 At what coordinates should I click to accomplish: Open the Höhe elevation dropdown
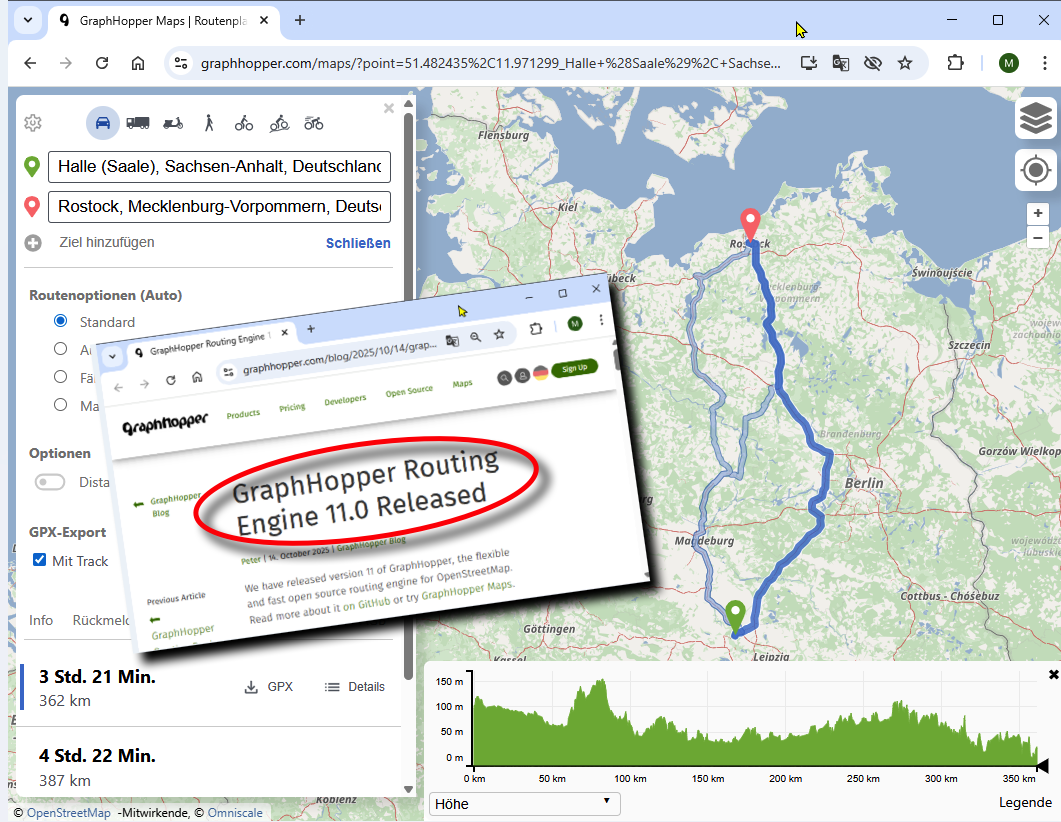coord(524,803)
